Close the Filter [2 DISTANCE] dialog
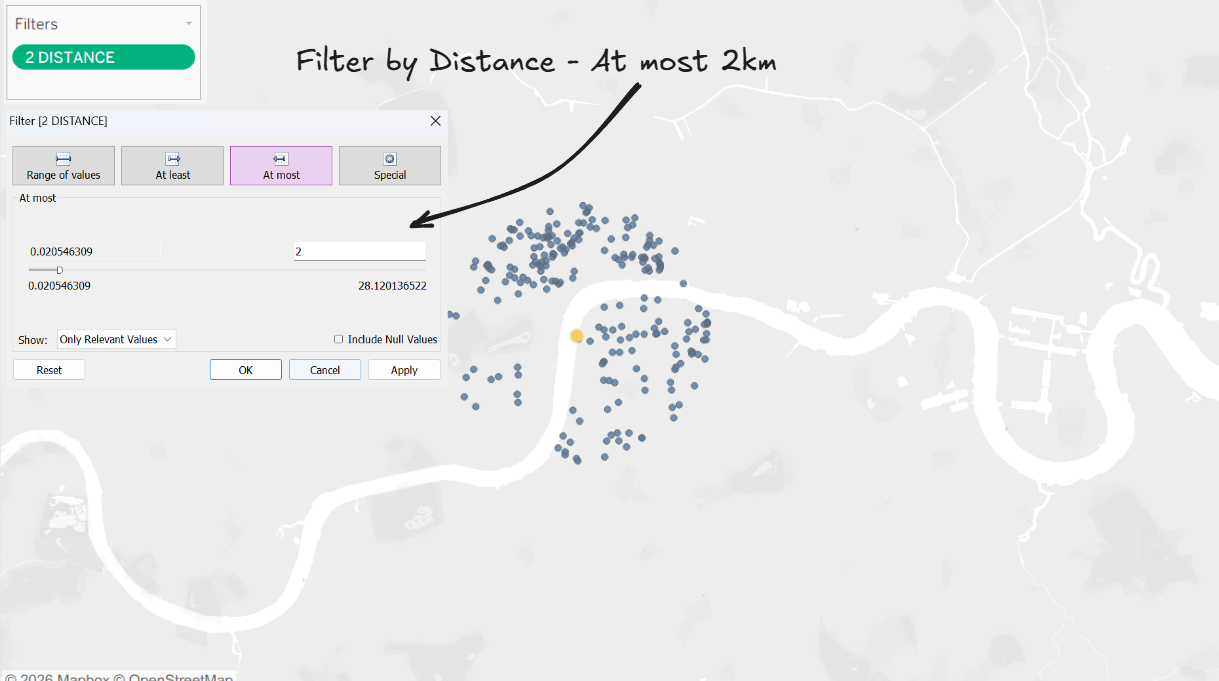 (435, 121)
